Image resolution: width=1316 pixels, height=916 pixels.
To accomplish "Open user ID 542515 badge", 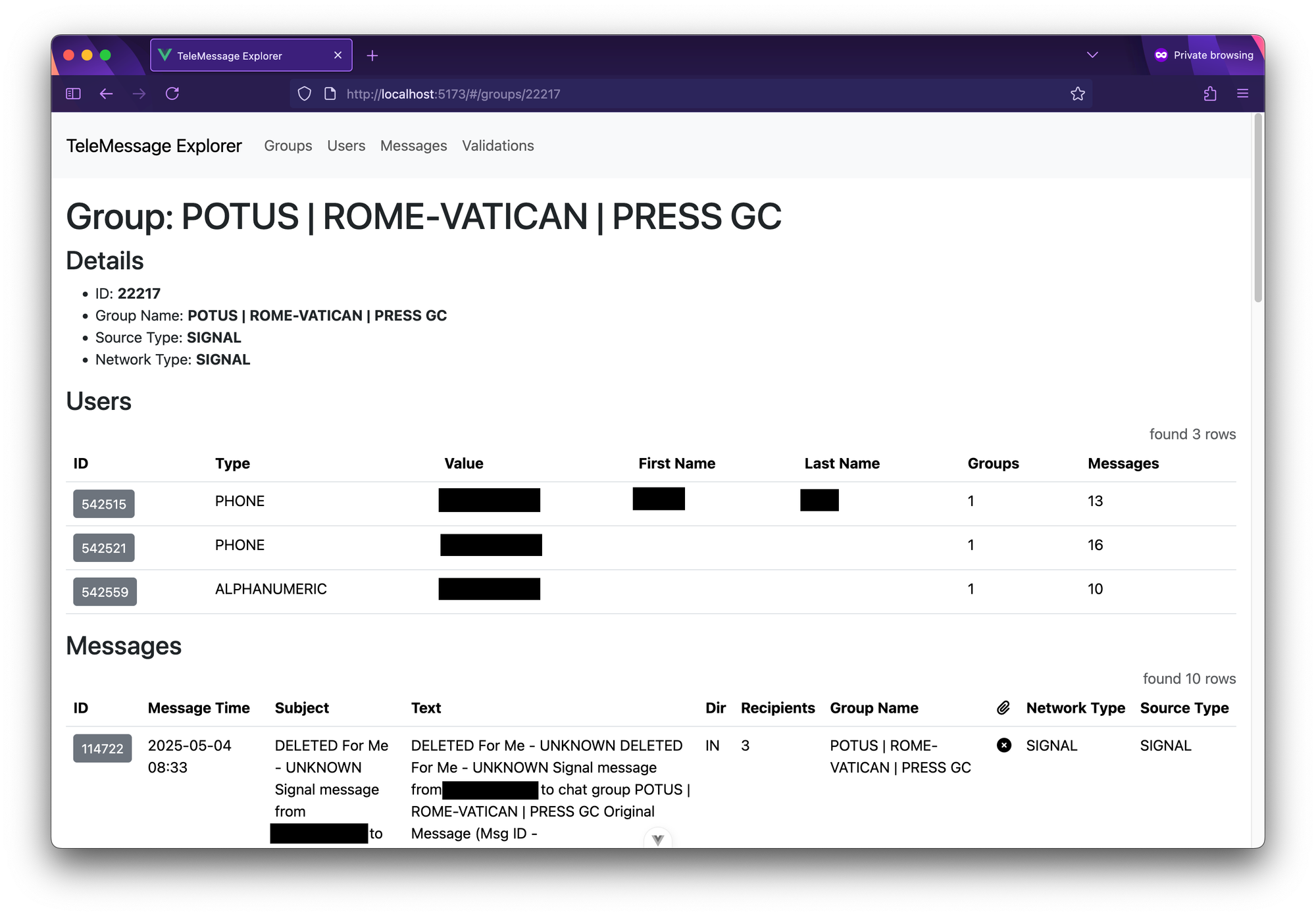I will coord(103,504).
